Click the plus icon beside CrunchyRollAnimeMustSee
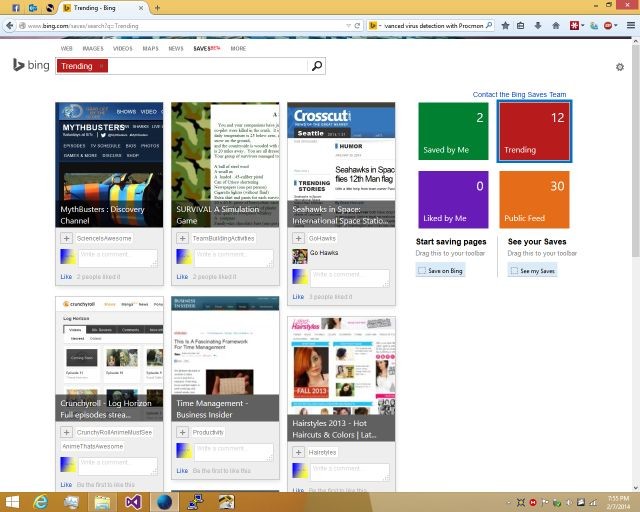 (67, 432)
